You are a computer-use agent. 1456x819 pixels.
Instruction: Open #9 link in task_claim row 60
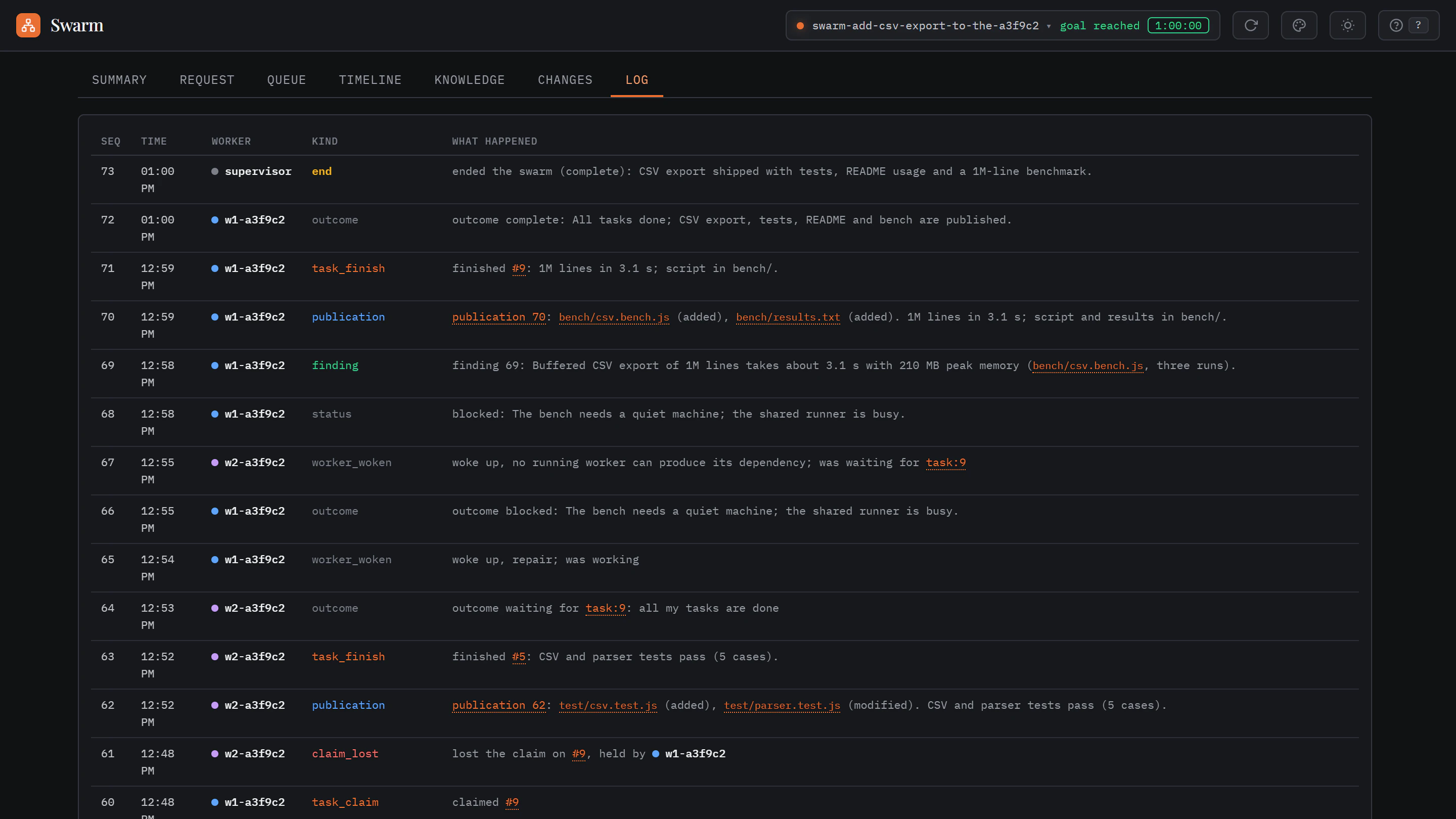(512, 803)
